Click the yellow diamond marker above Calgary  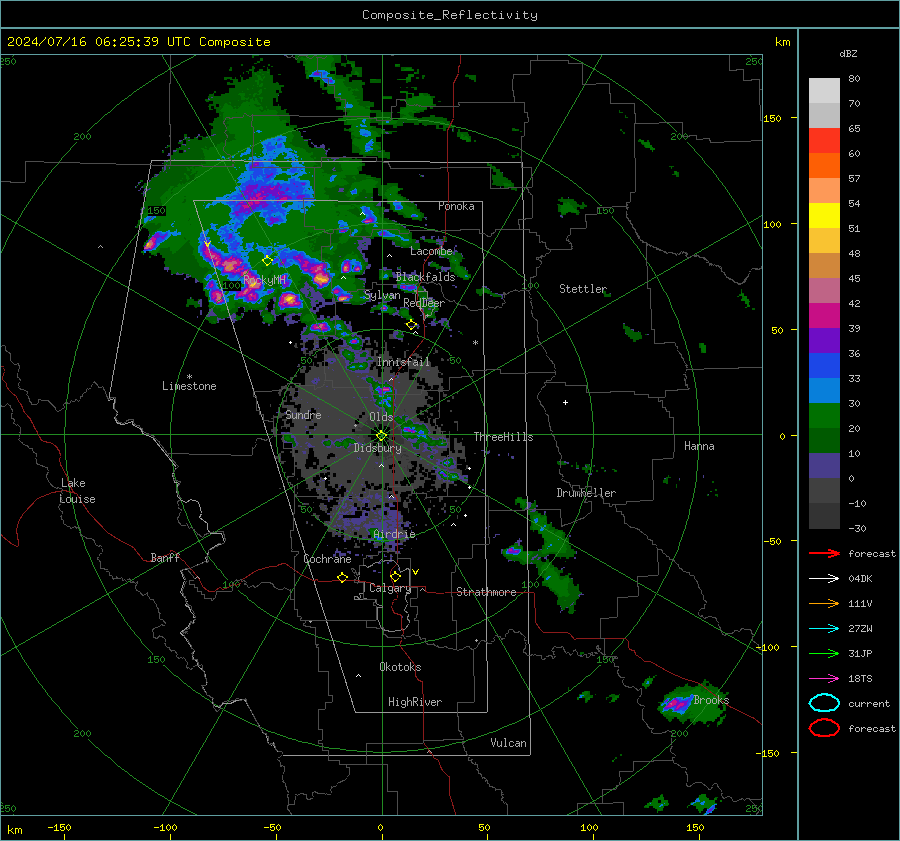coord(395,576)
